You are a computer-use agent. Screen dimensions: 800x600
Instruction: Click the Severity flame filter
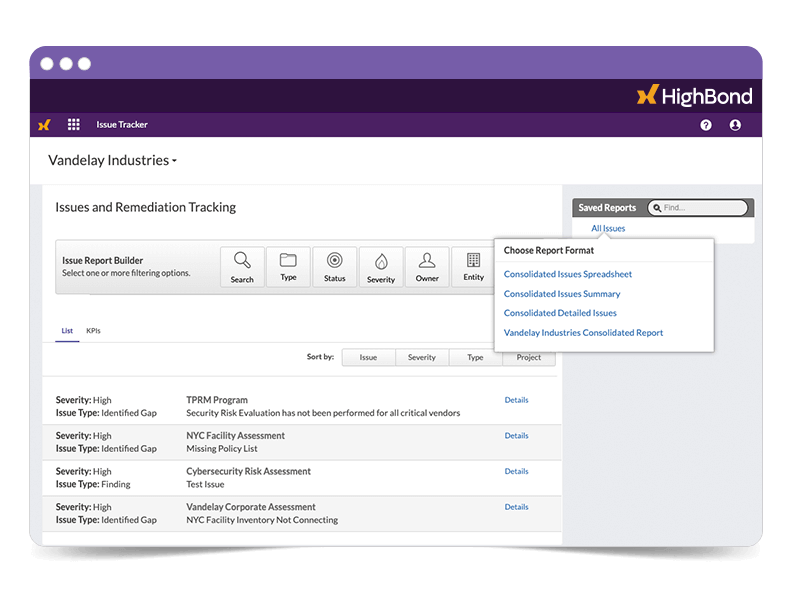click(381, 267)
